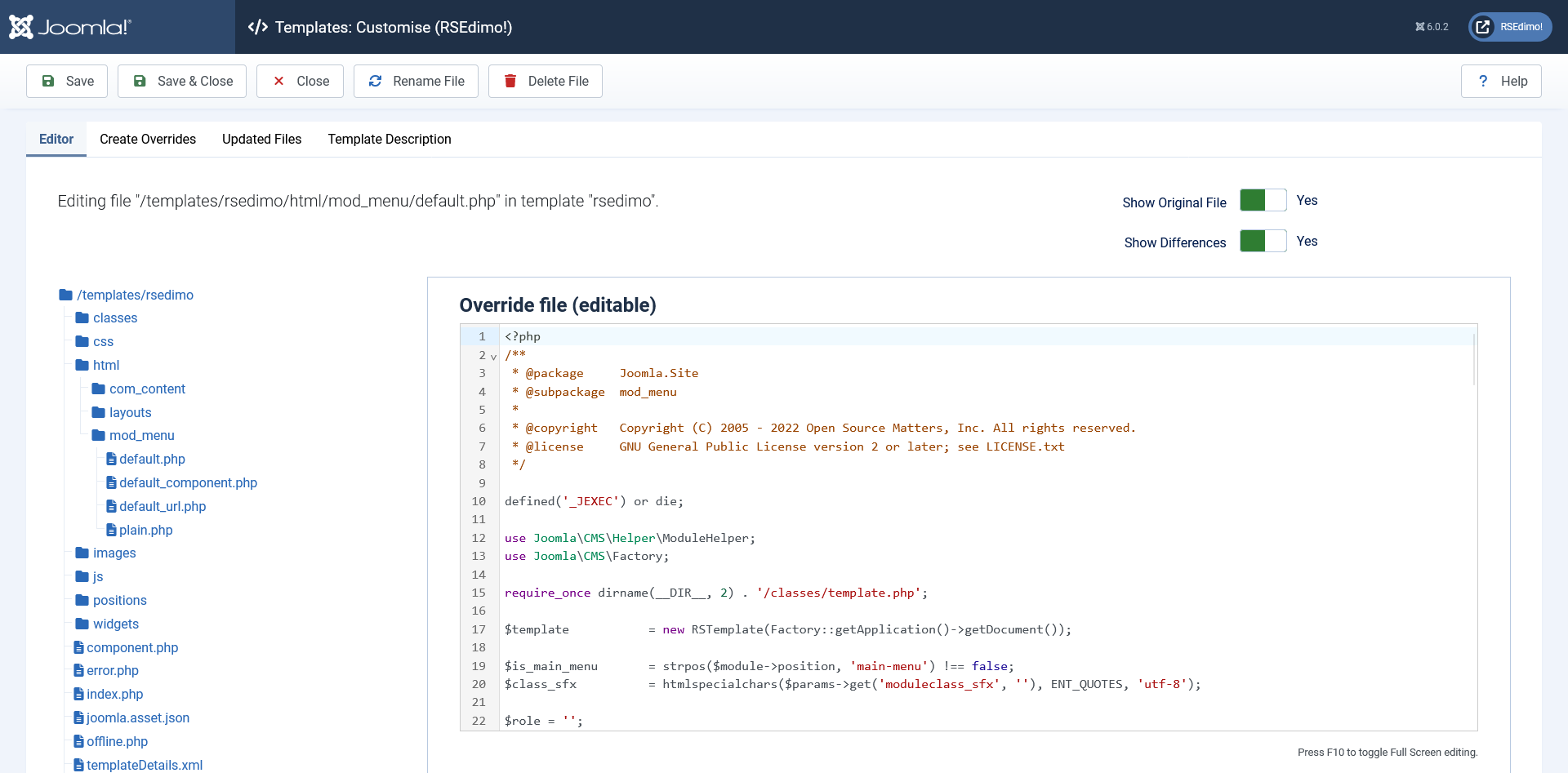Click the RSEdimo! external link icon
This screenshot has height=773, width=1568.
1483,27
